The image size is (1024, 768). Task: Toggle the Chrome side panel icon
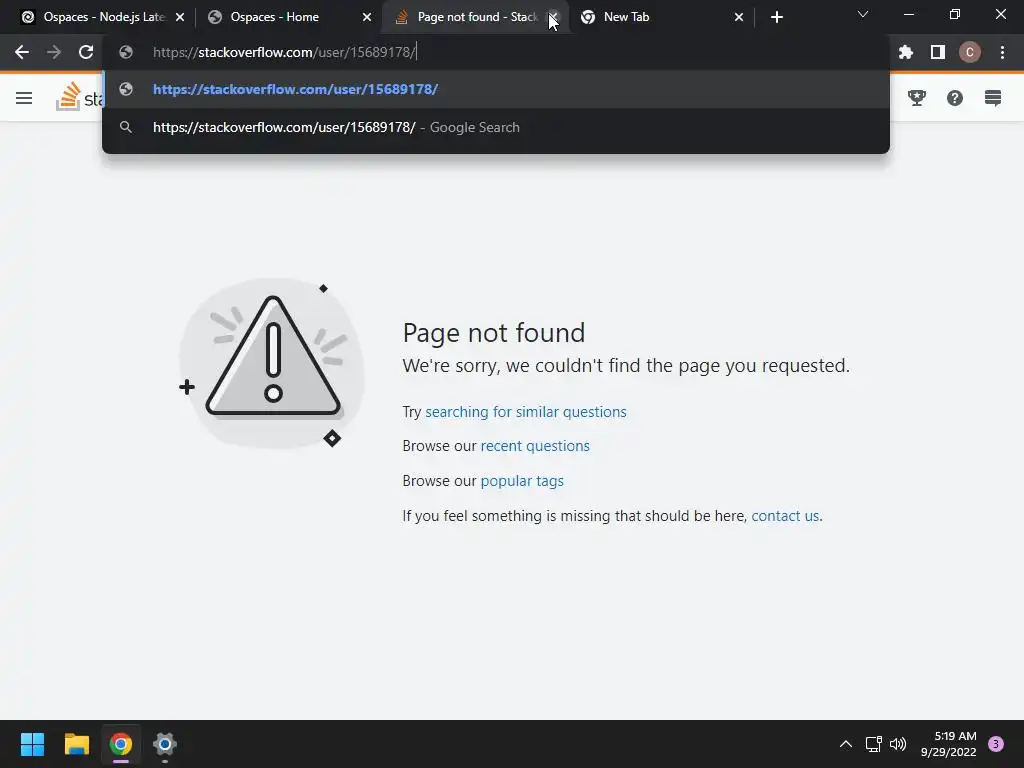point(938,52)
